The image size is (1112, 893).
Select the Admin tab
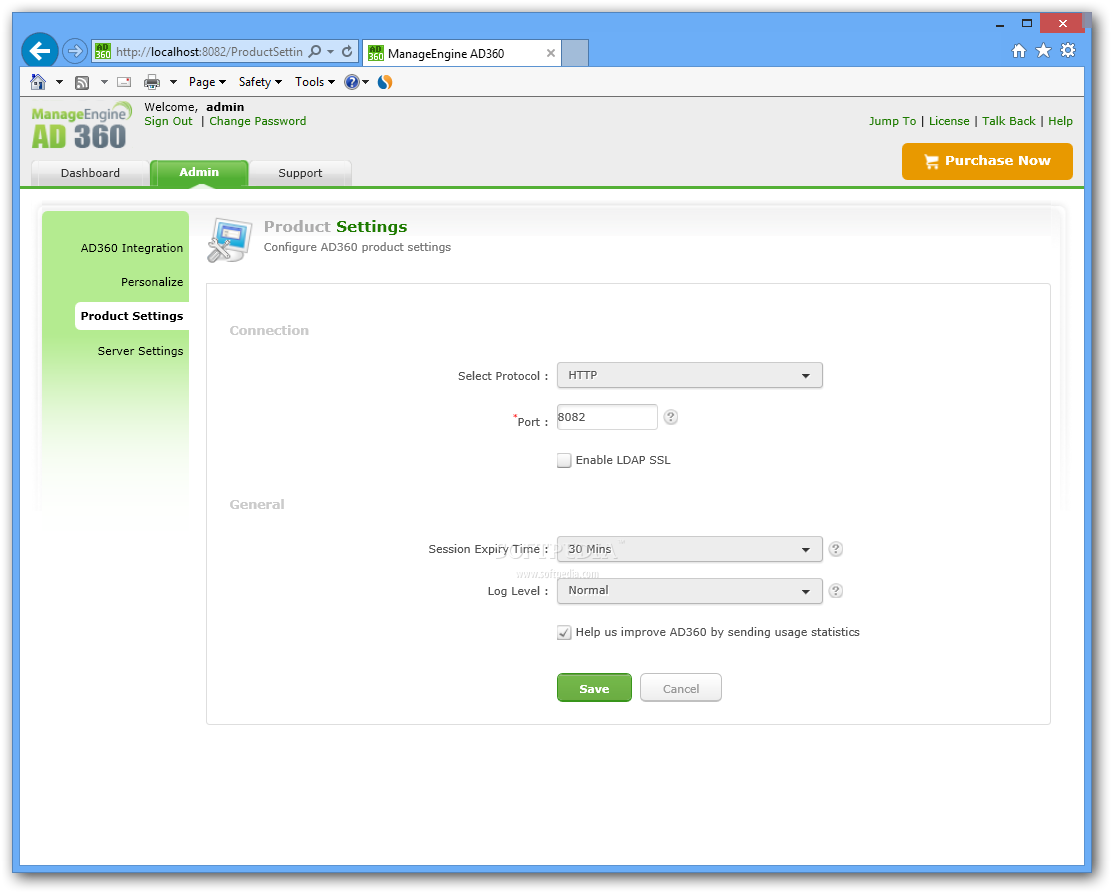coord(199,172)
